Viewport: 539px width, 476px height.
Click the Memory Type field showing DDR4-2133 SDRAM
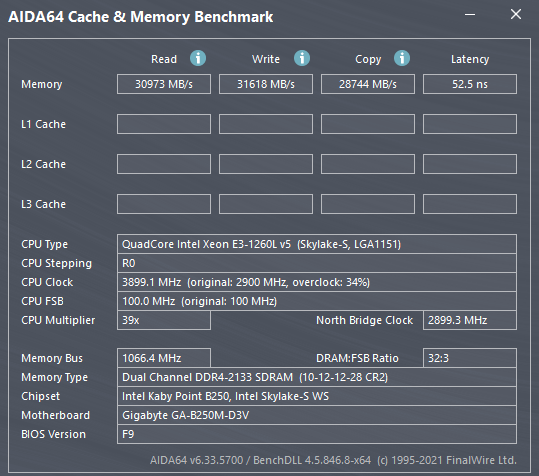317,377
